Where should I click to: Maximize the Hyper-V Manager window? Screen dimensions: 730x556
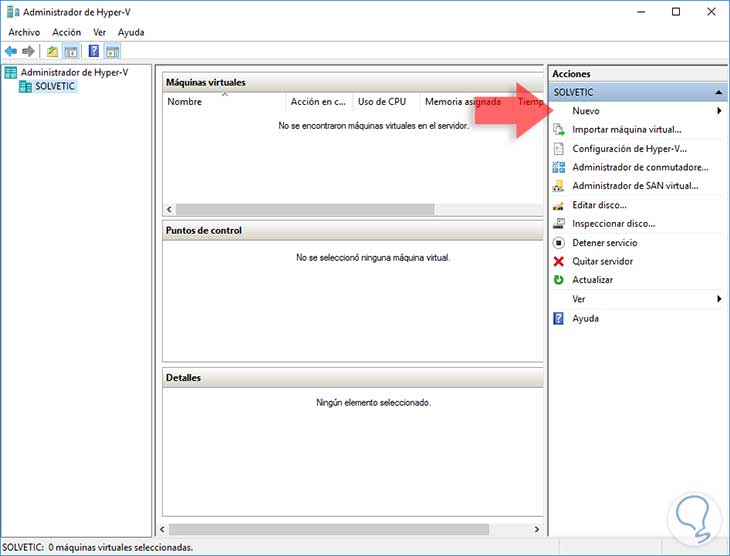pyautogui.click(x=676, y=12)
